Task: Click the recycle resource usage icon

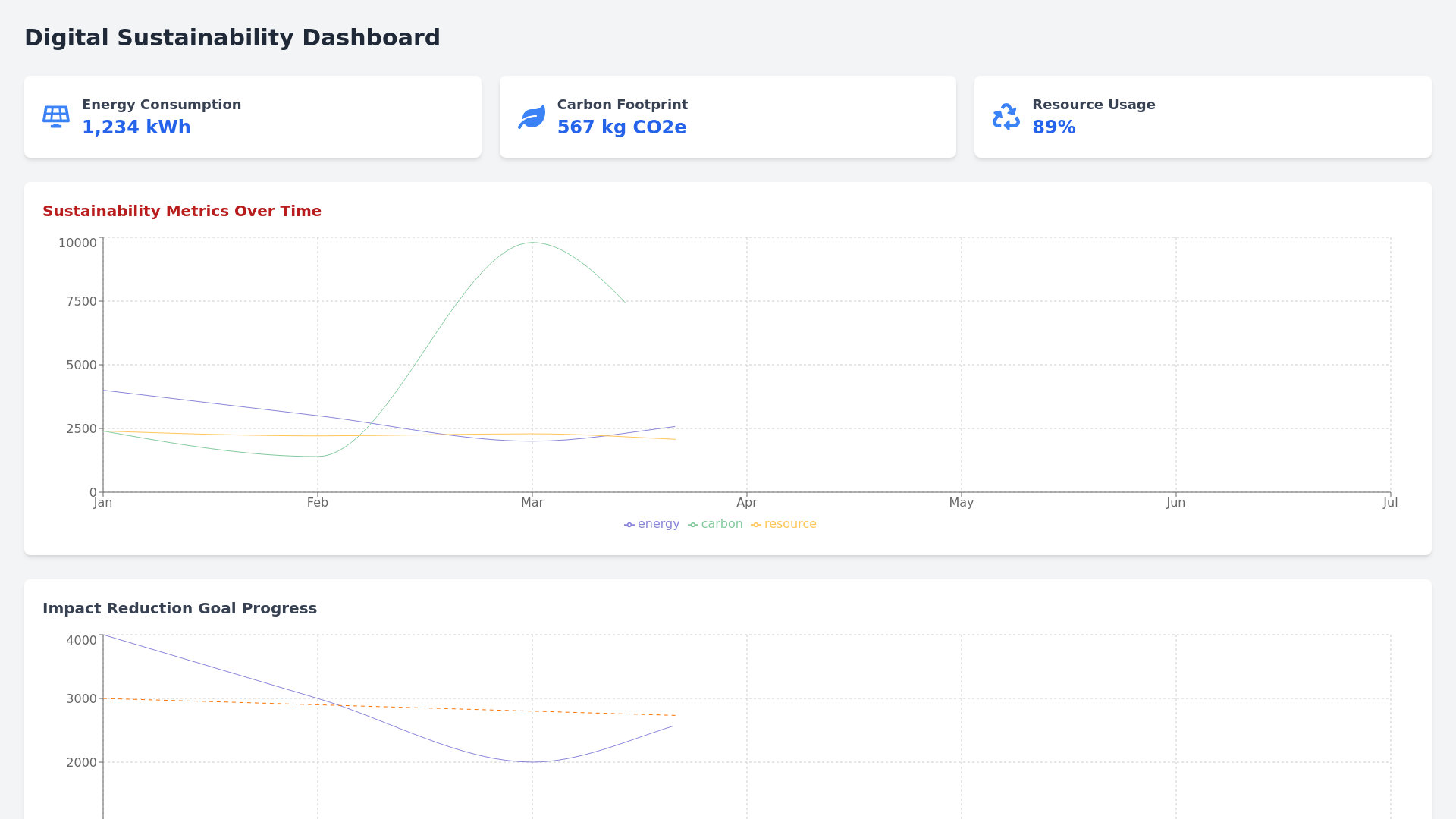Action: 1006,117
